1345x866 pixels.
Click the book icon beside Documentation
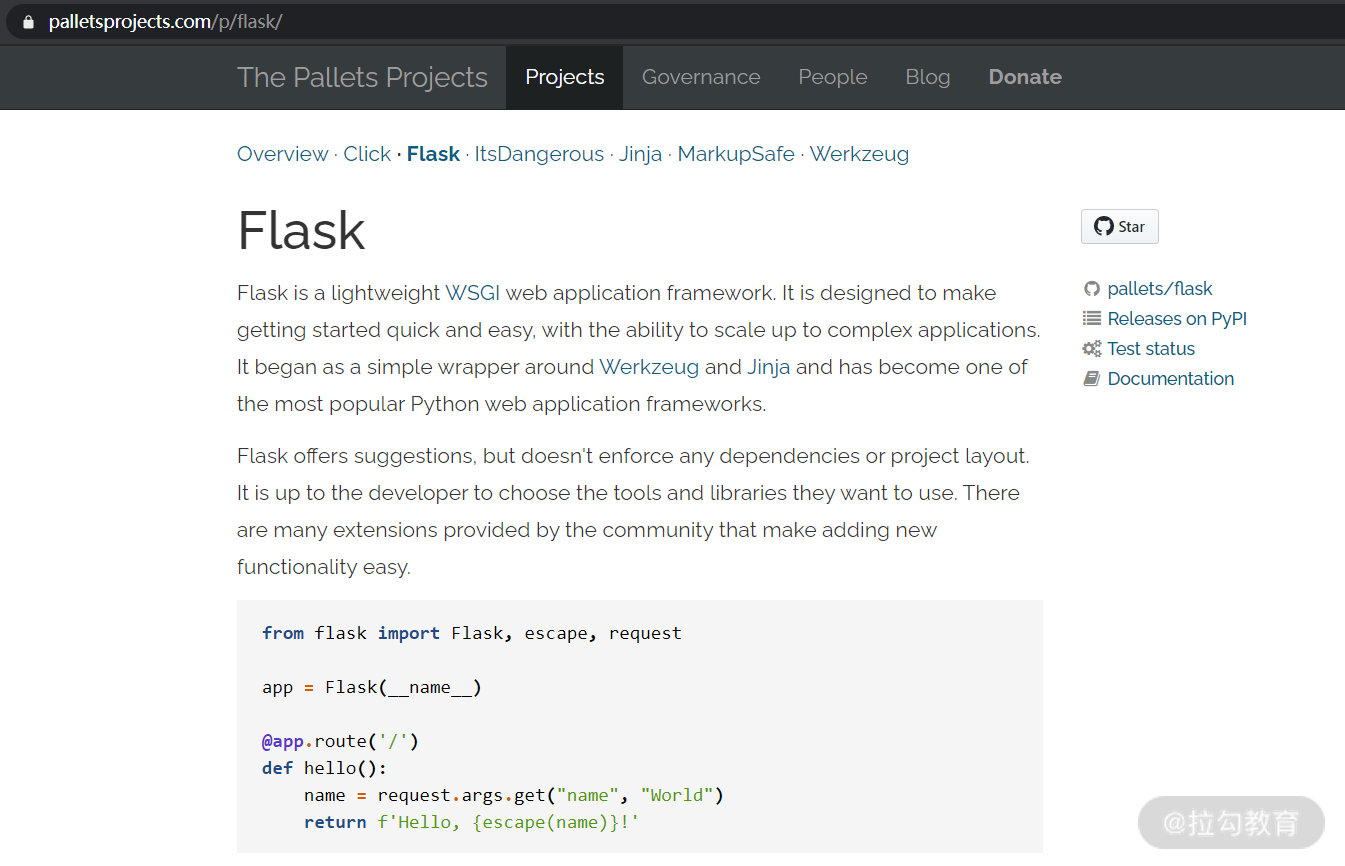click(x=1092, y=379)
